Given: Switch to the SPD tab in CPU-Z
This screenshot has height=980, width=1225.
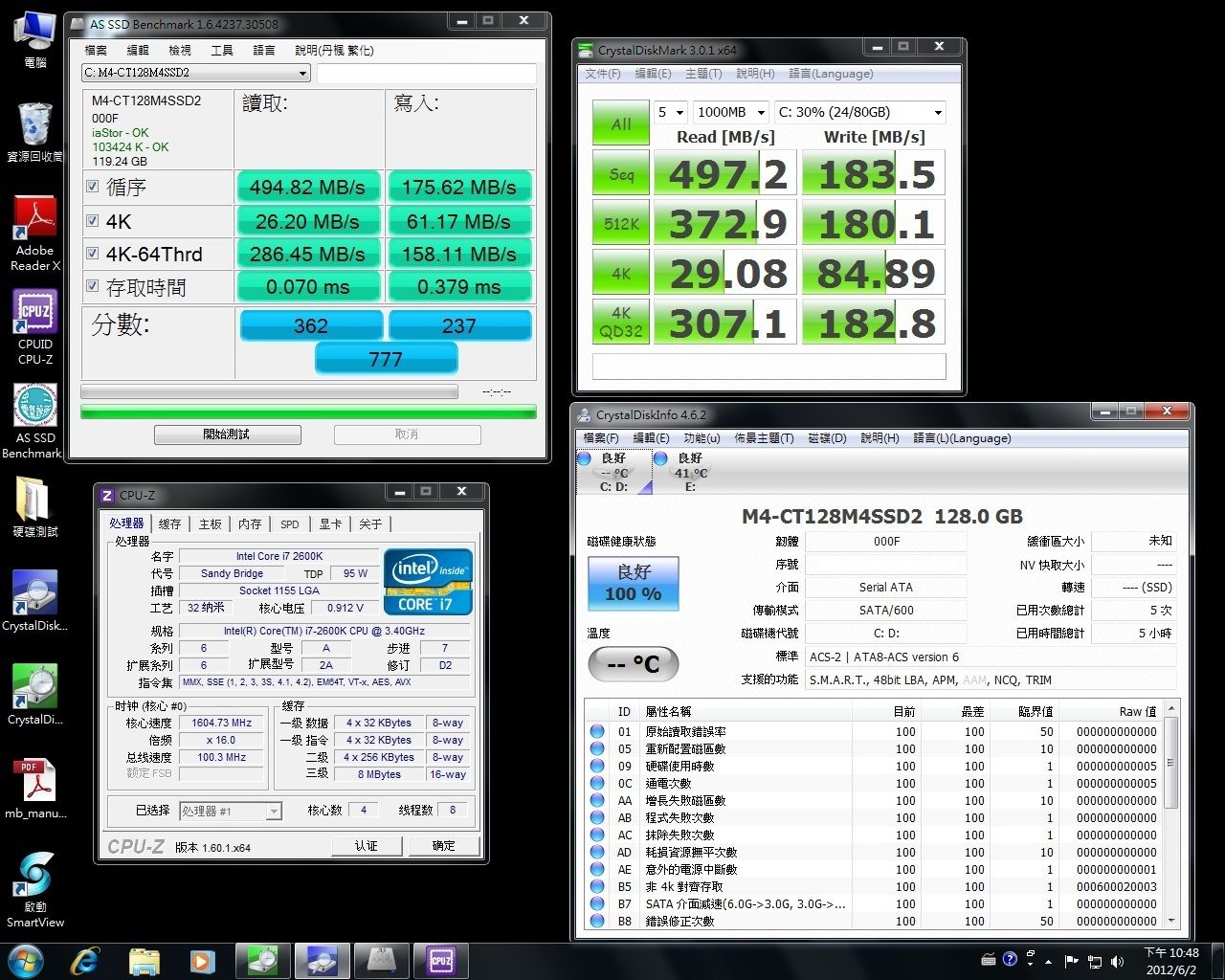Looking at the screenshot, I should click(x=289, y=524).
